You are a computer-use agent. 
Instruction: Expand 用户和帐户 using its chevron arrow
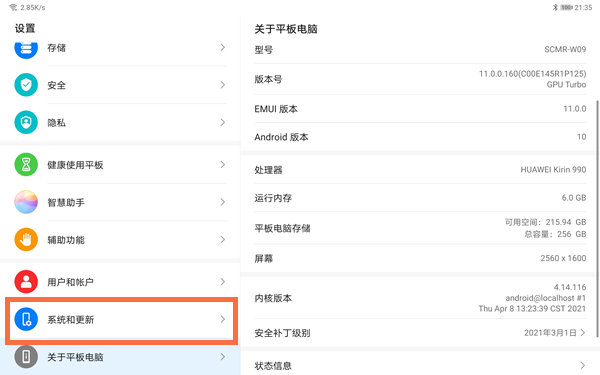pos(223,282)
